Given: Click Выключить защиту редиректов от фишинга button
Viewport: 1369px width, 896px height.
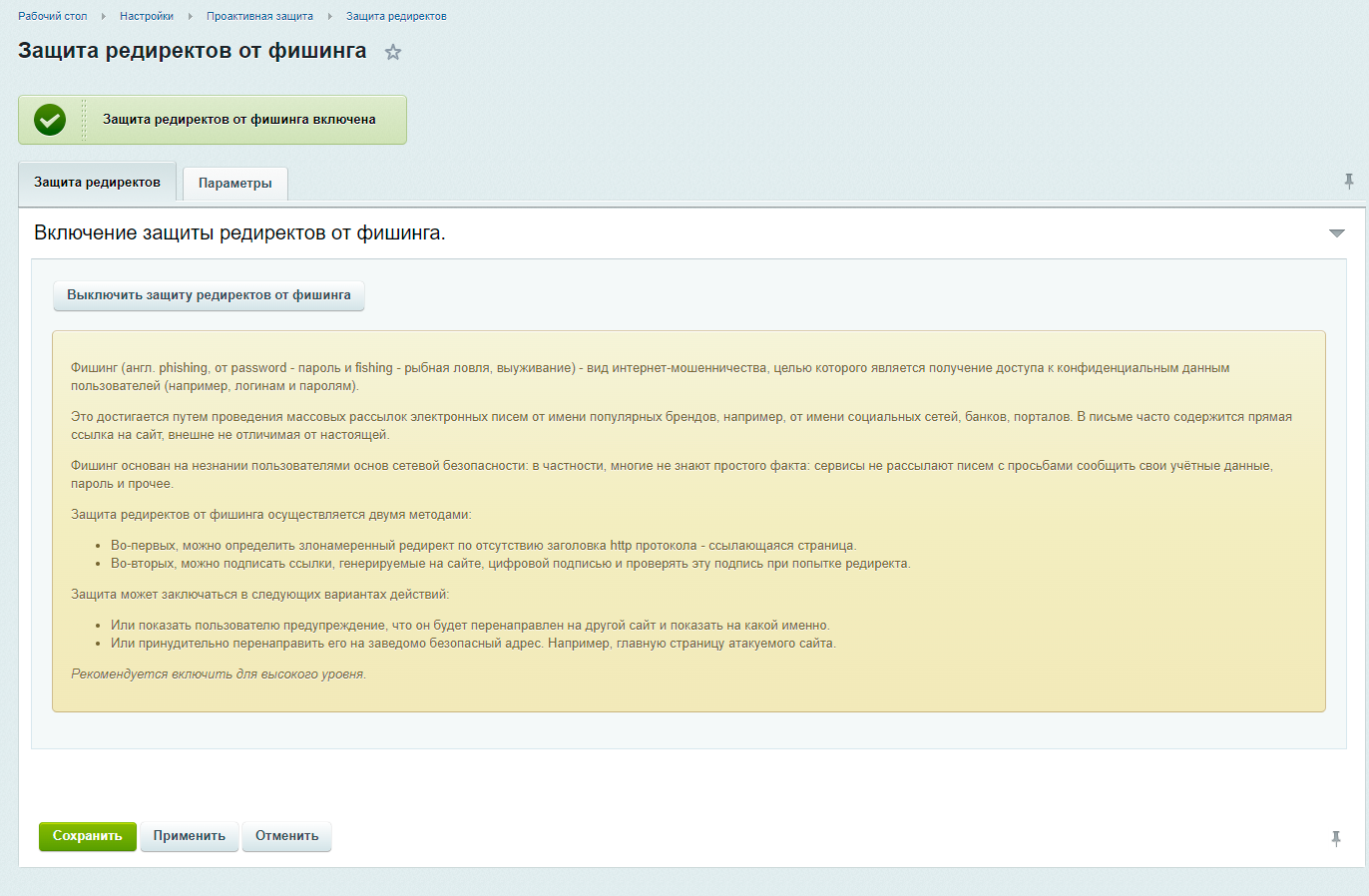Looking at the screenshot, I should [209, 295].
